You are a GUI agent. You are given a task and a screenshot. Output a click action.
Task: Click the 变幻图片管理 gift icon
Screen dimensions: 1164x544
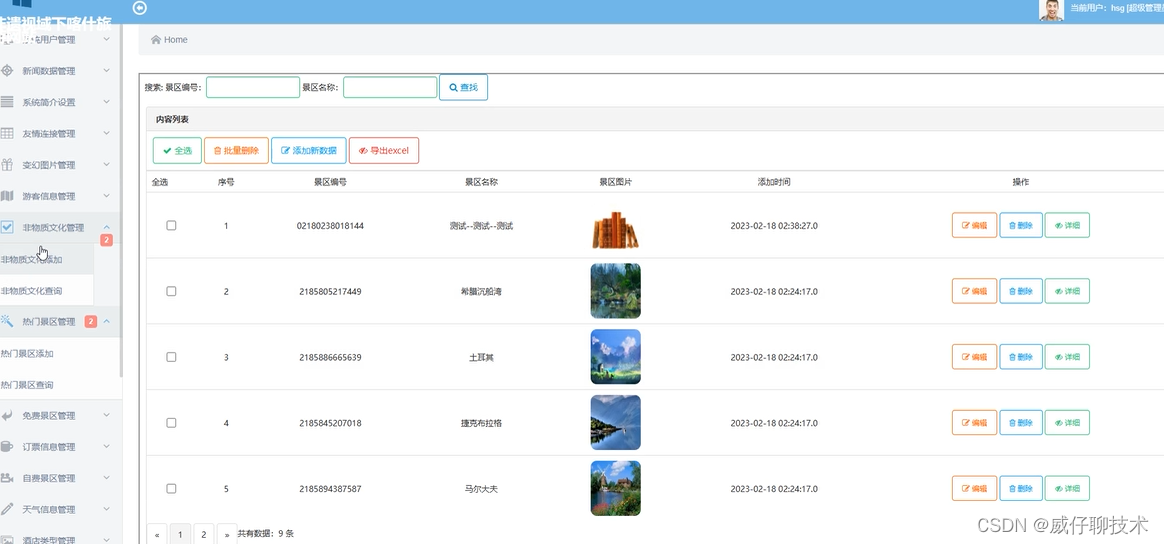pyautogui.click(x=7, y=165)
